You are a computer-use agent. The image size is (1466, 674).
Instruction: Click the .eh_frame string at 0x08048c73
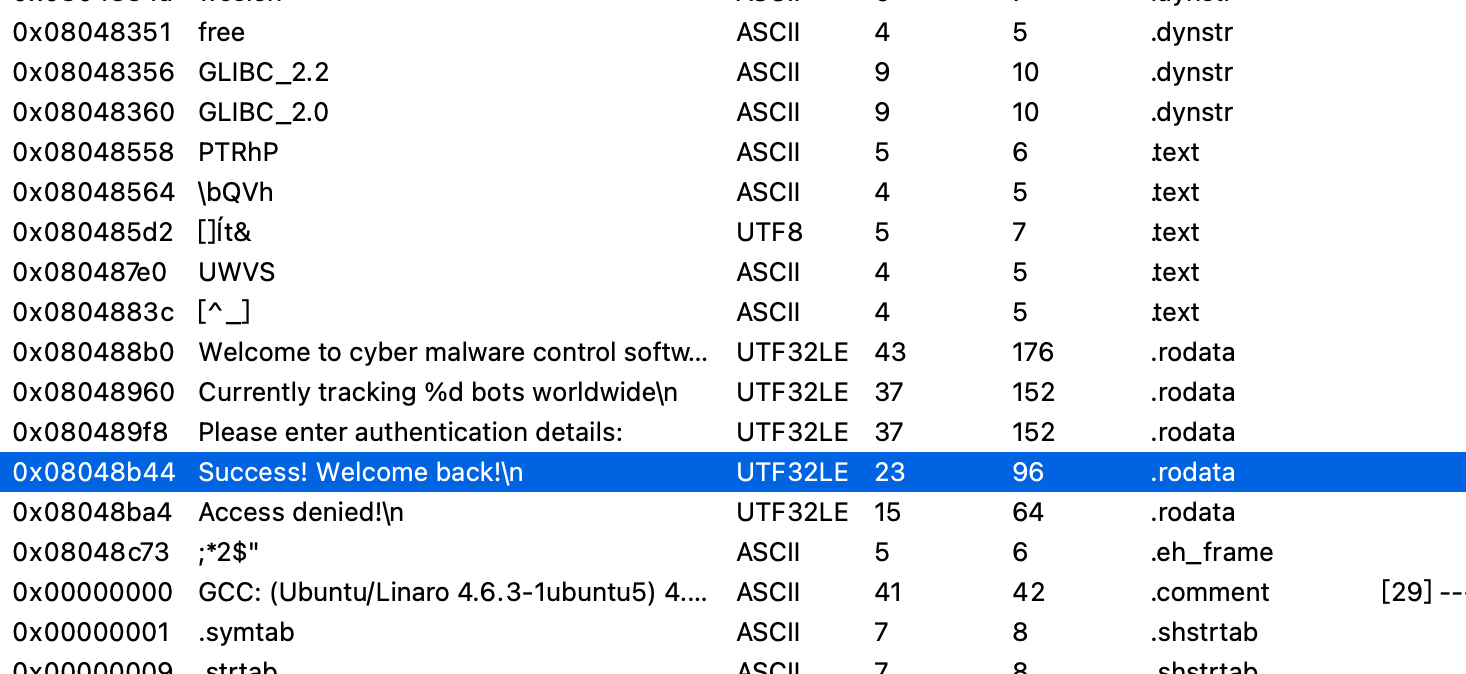point(1211,553)
